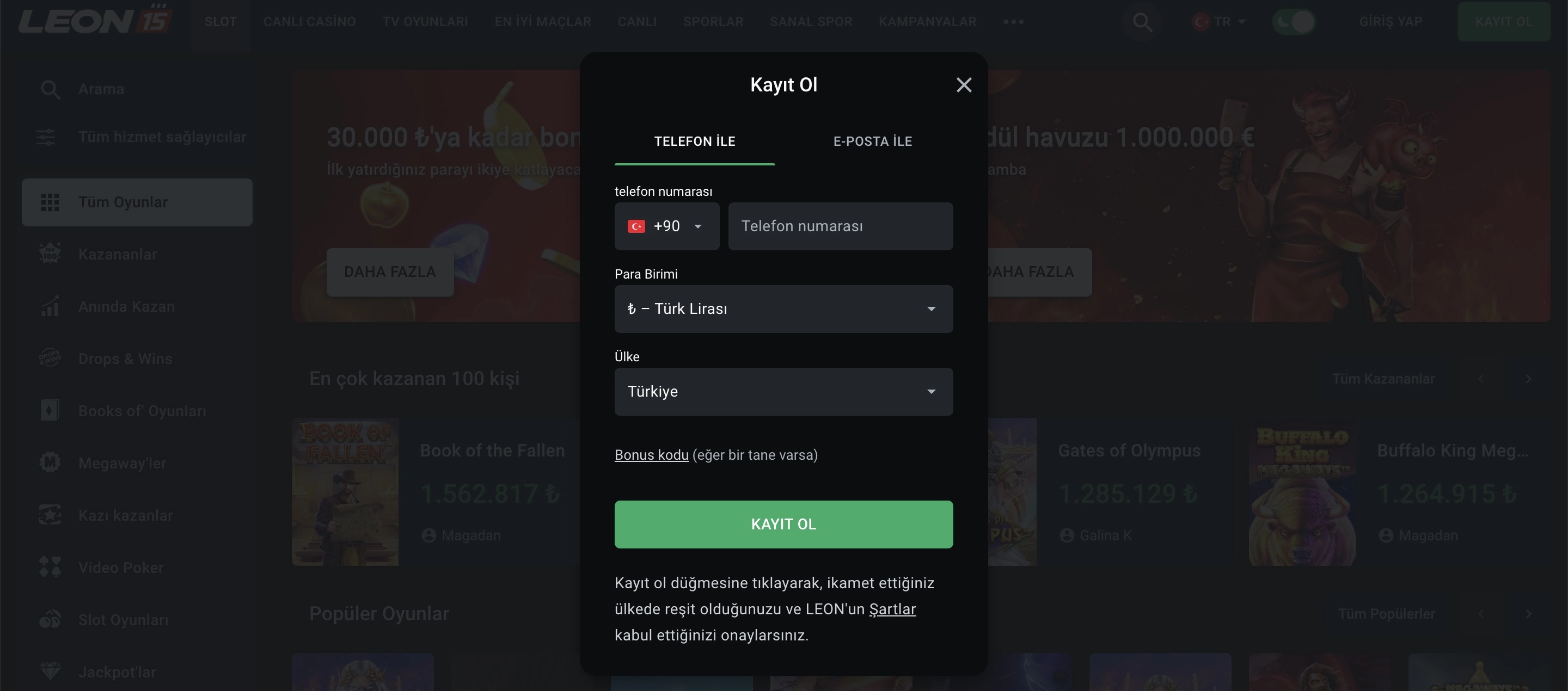Open the Megaway'ler category icon
The width and height of the screenshot is (1568, 691).
(50, 463)
